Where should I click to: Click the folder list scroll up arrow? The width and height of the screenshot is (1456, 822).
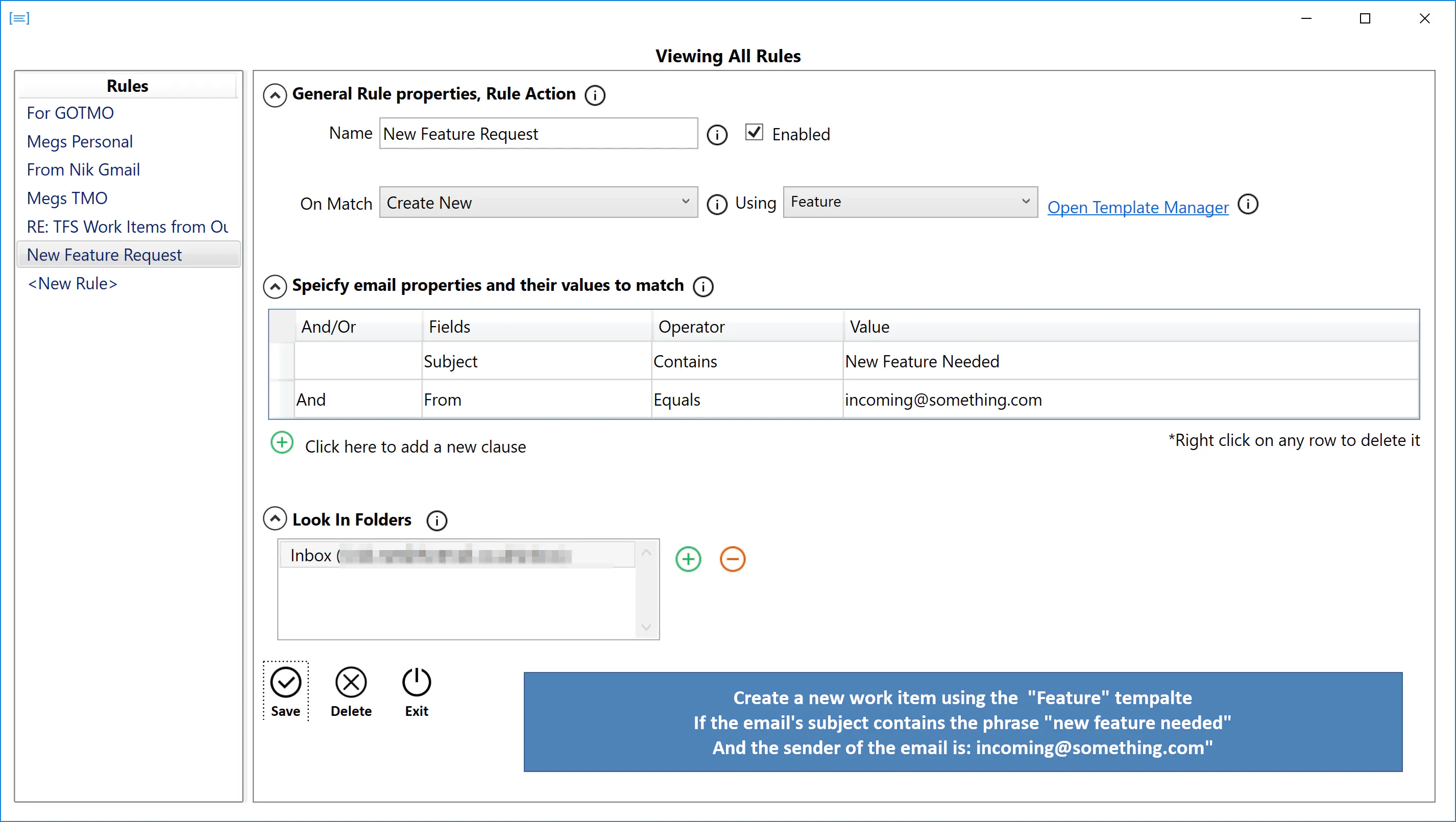click(x=647, y=553)
